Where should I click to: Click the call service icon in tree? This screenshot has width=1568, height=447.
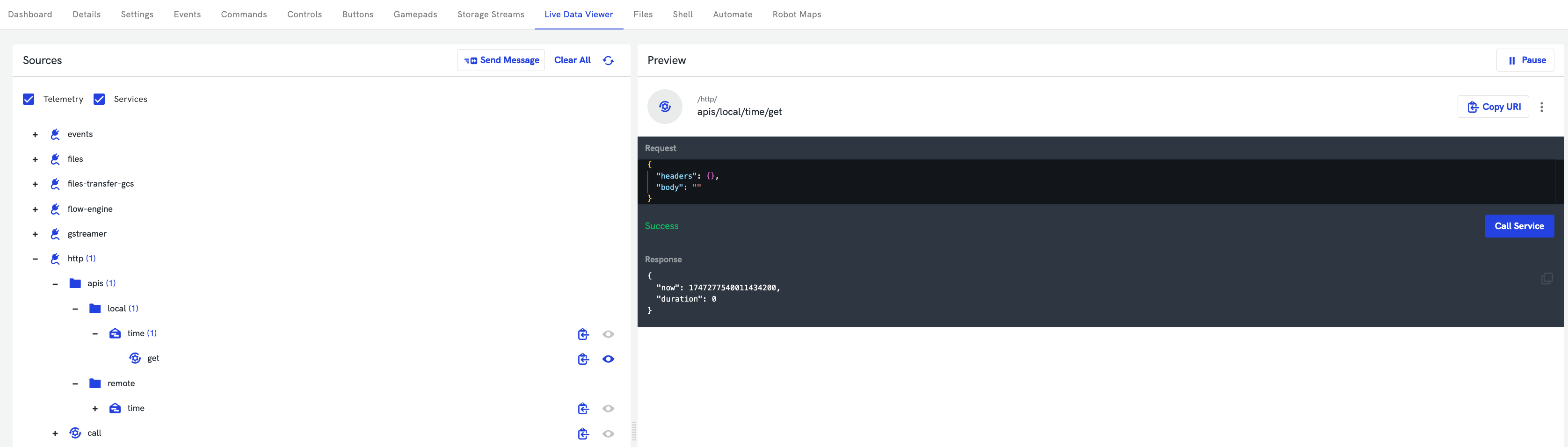point(75,433)
